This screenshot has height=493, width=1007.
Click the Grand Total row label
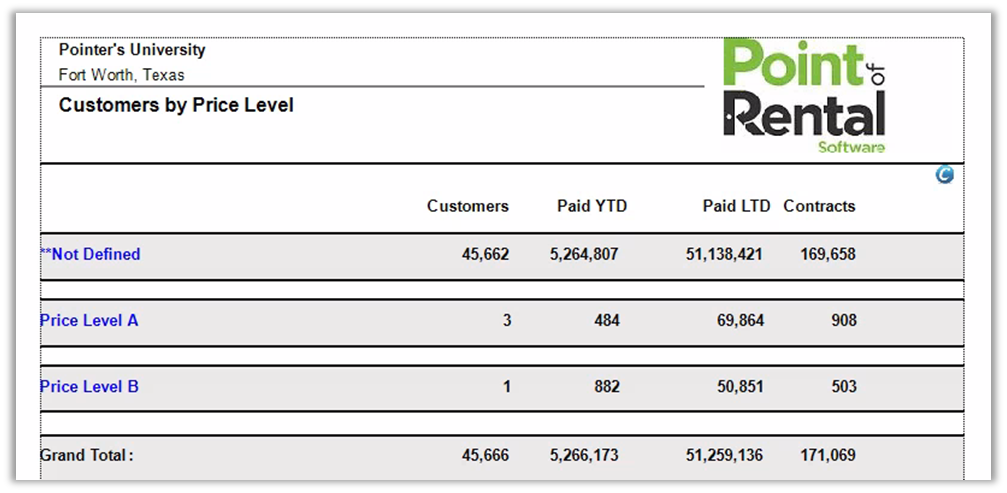coord(86,455)
